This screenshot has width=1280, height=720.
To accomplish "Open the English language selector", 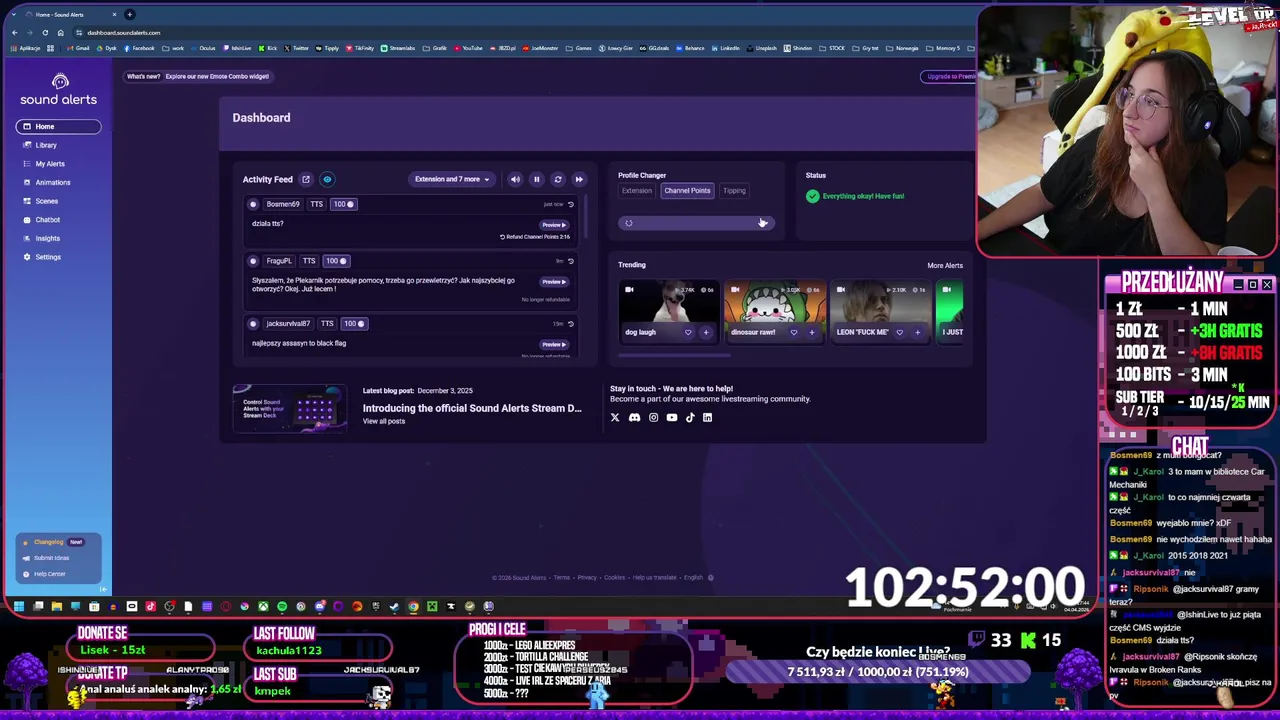I will click(x=699, y=577).
